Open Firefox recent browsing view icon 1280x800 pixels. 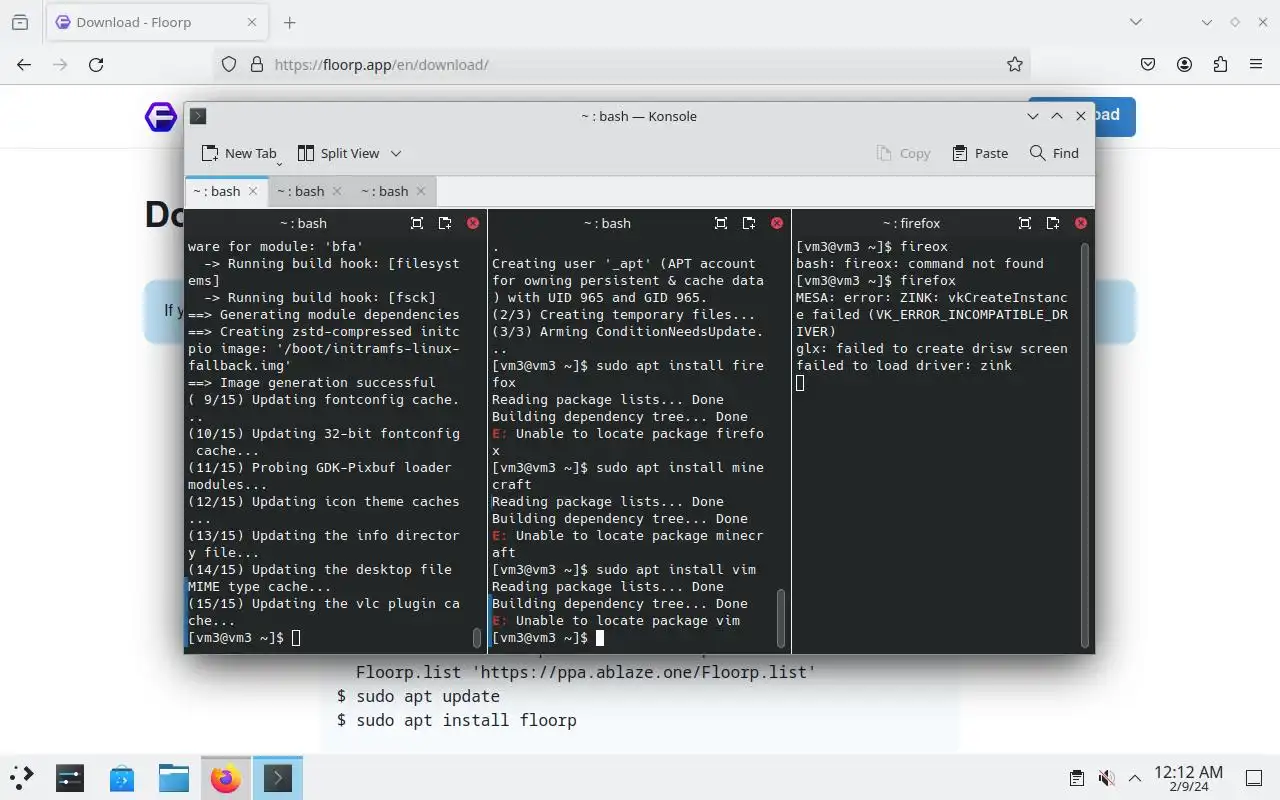tap(20, 22)
